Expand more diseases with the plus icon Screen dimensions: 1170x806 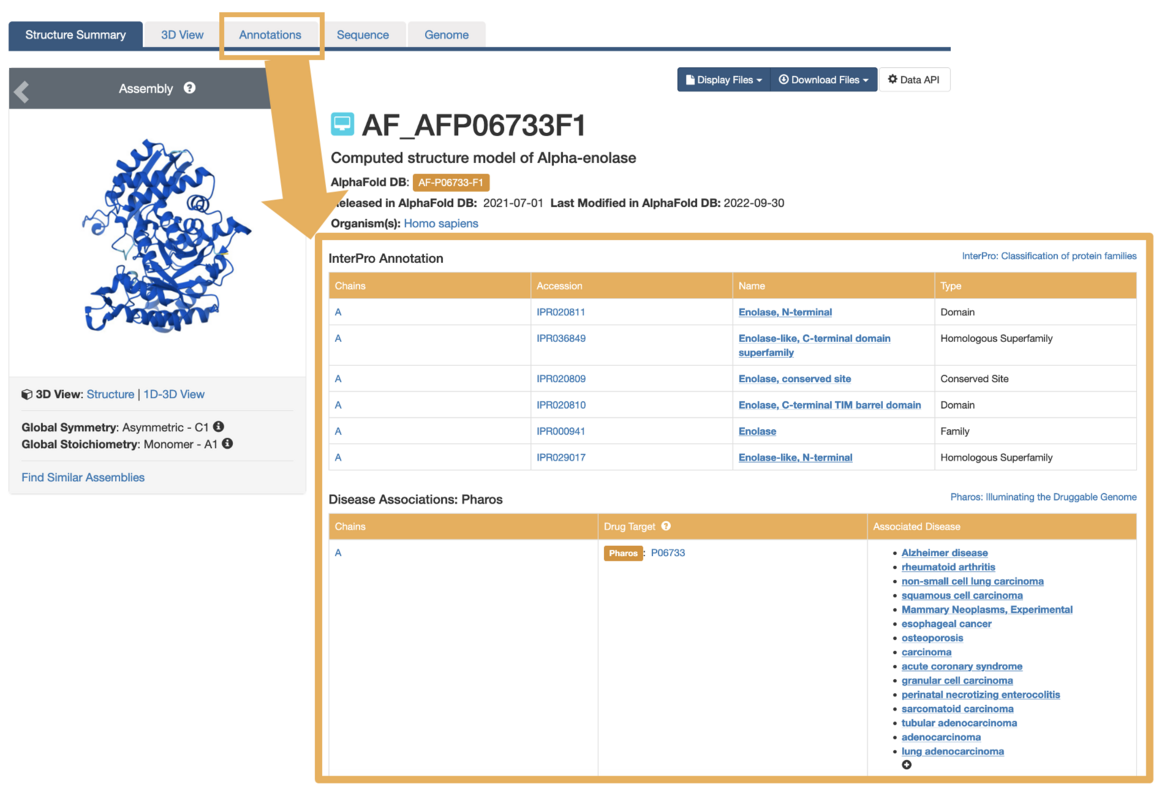[906, 764]
